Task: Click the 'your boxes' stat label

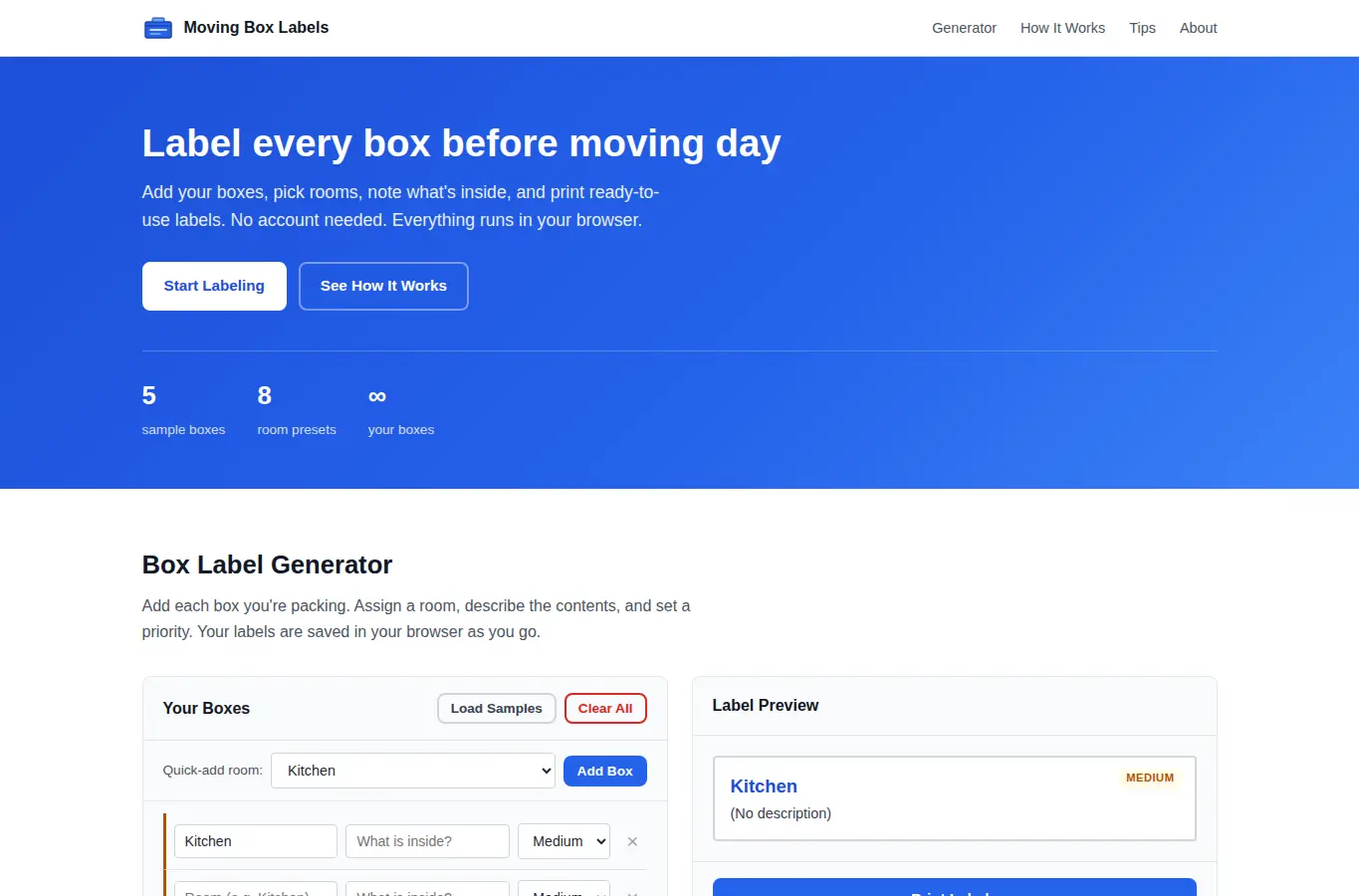Action: coord(401,430)
